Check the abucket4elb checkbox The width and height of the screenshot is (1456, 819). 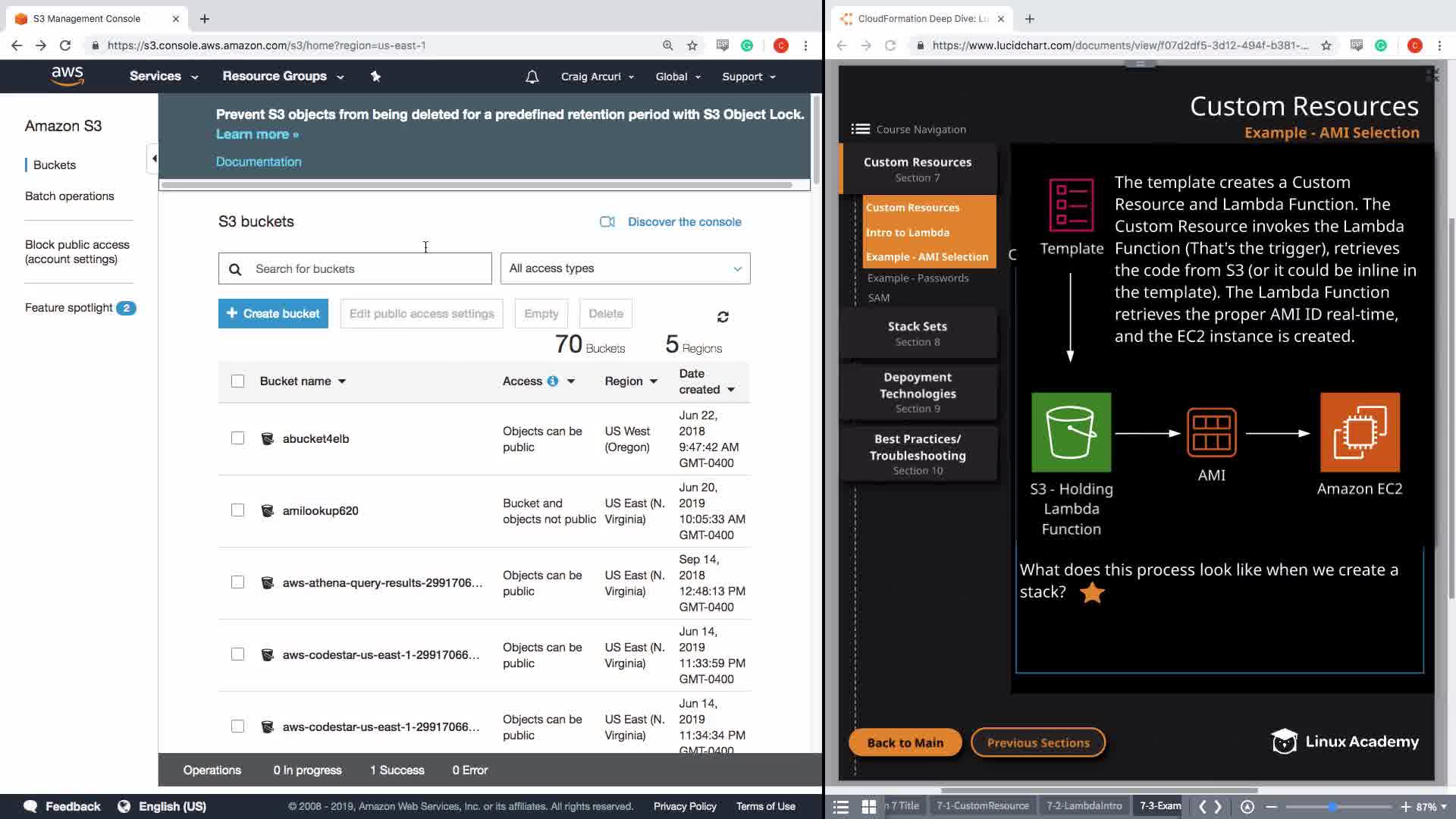(237, 438)
